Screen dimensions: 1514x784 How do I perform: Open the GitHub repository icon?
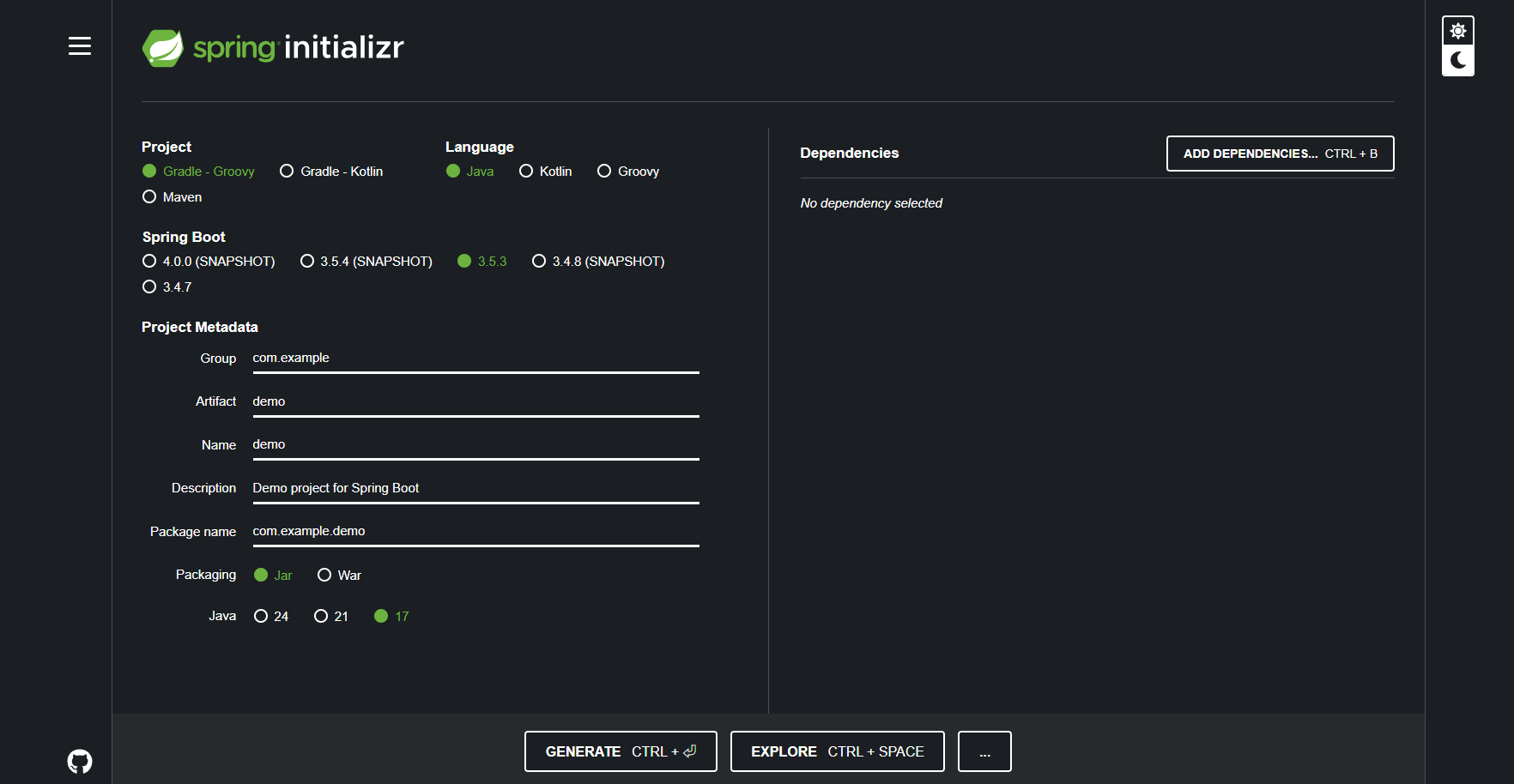80,761
